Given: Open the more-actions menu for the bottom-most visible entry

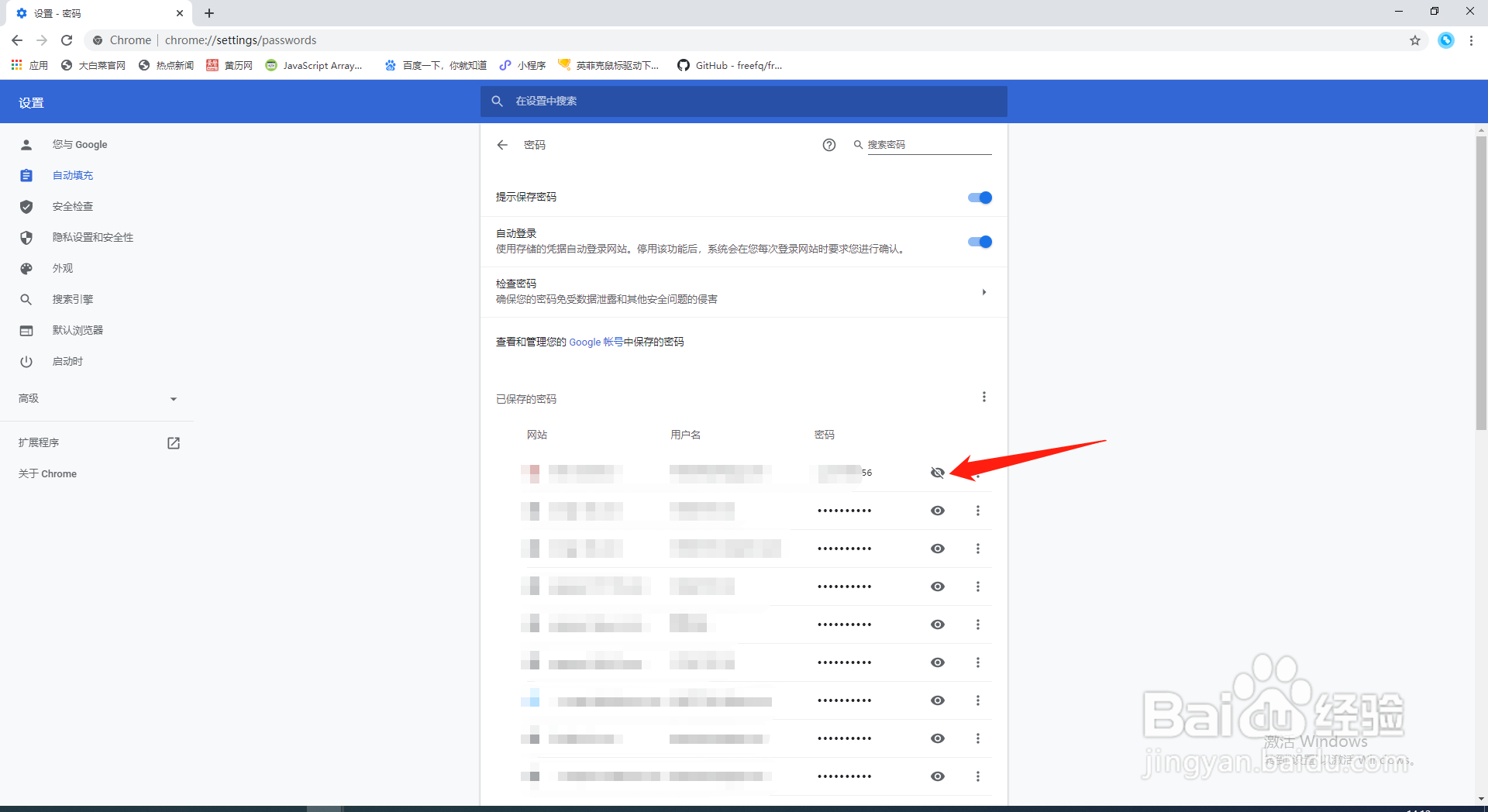Looking at the screenshot, I should (x=978, y=776).
